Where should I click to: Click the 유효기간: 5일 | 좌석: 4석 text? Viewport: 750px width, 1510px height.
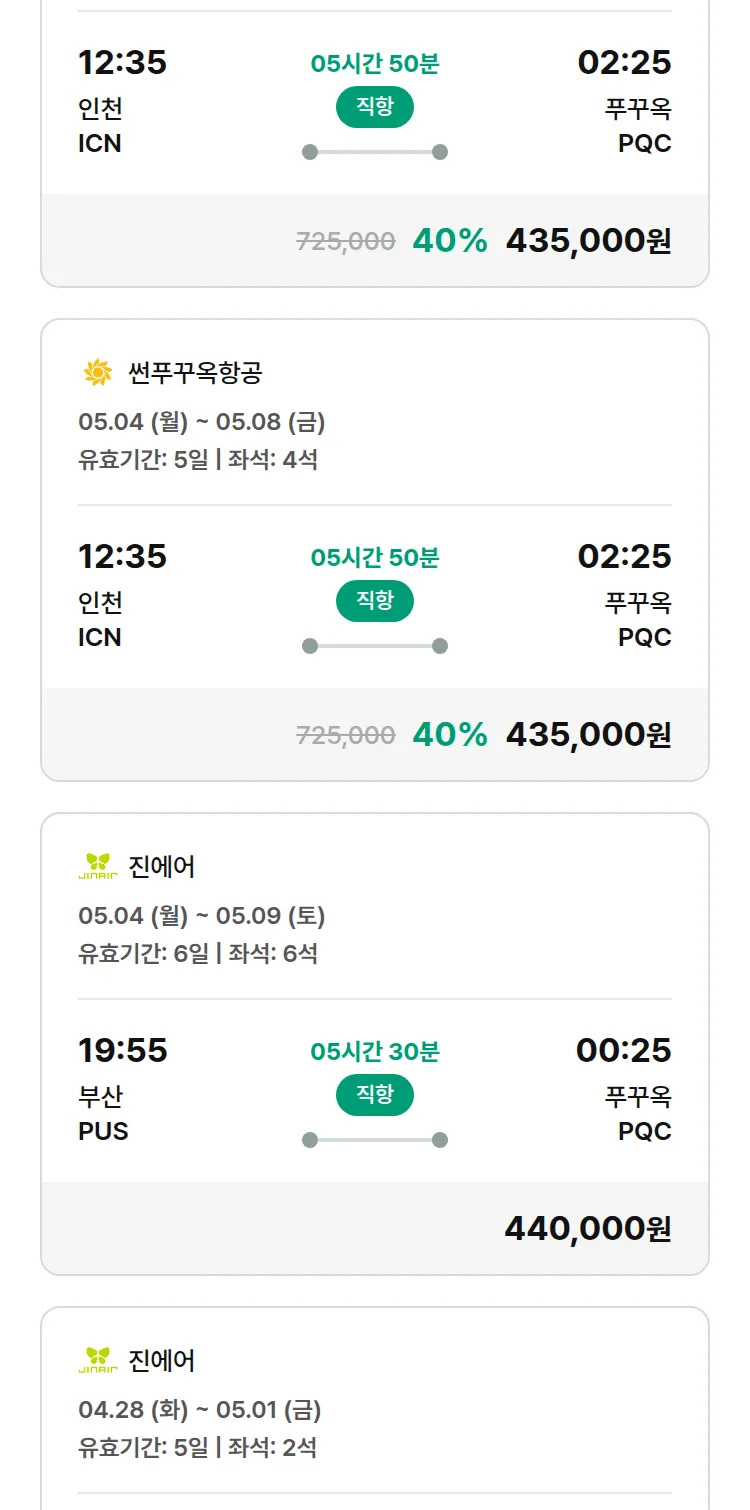(x=198, y=460)
